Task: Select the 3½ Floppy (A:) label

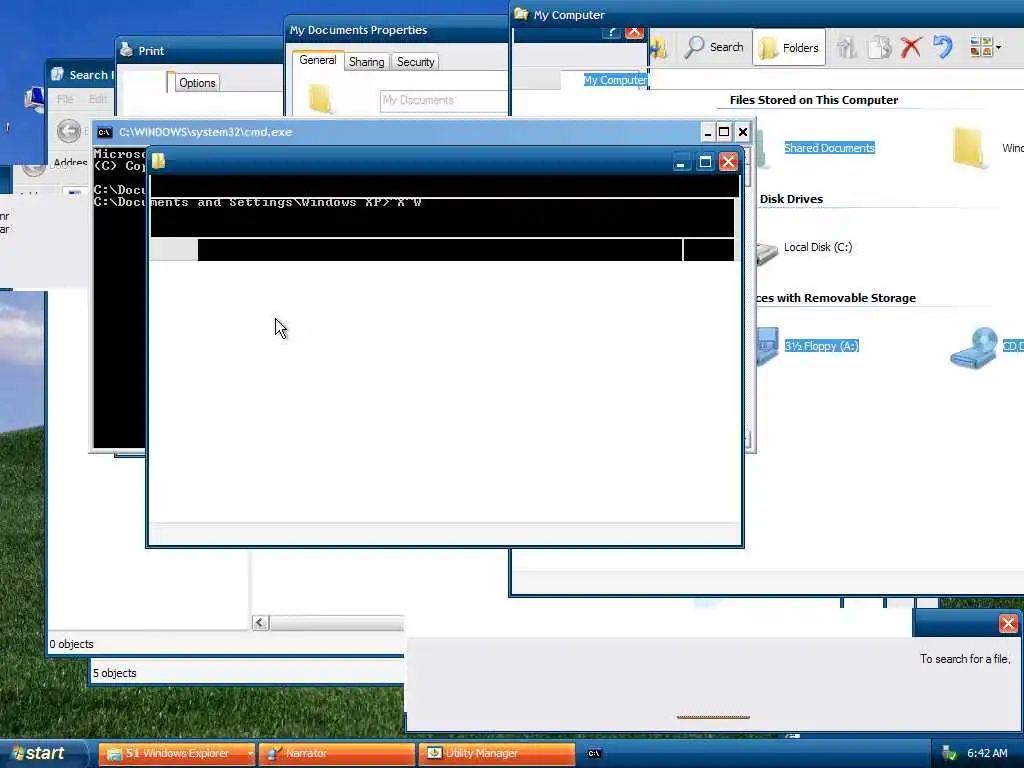Action: coord(822,346)
